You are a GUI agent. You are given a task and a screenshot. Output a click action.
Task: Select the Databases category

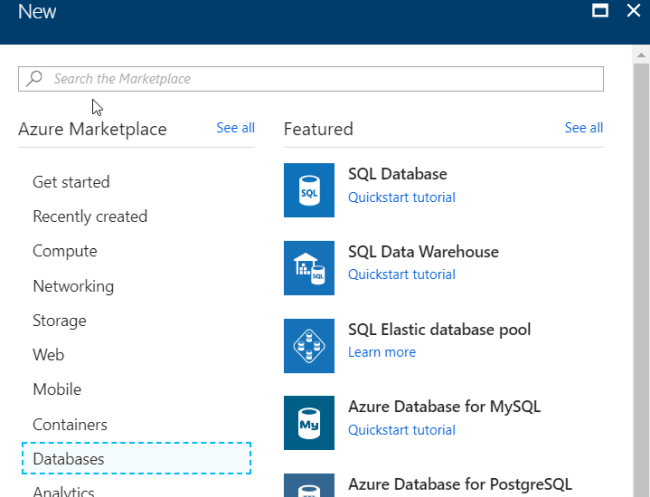tap(136, 458)
